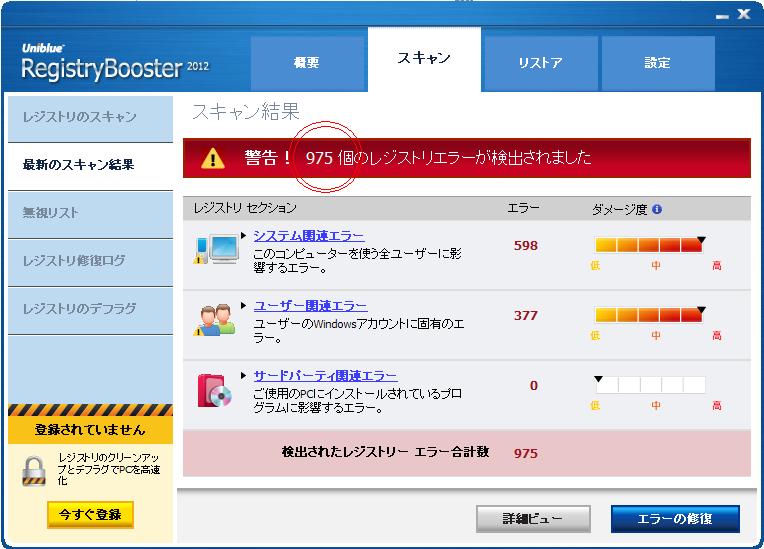Click the info icon beside ダメージ度
The width and height of the screenshot is (764, 549).
coord(657,209)
